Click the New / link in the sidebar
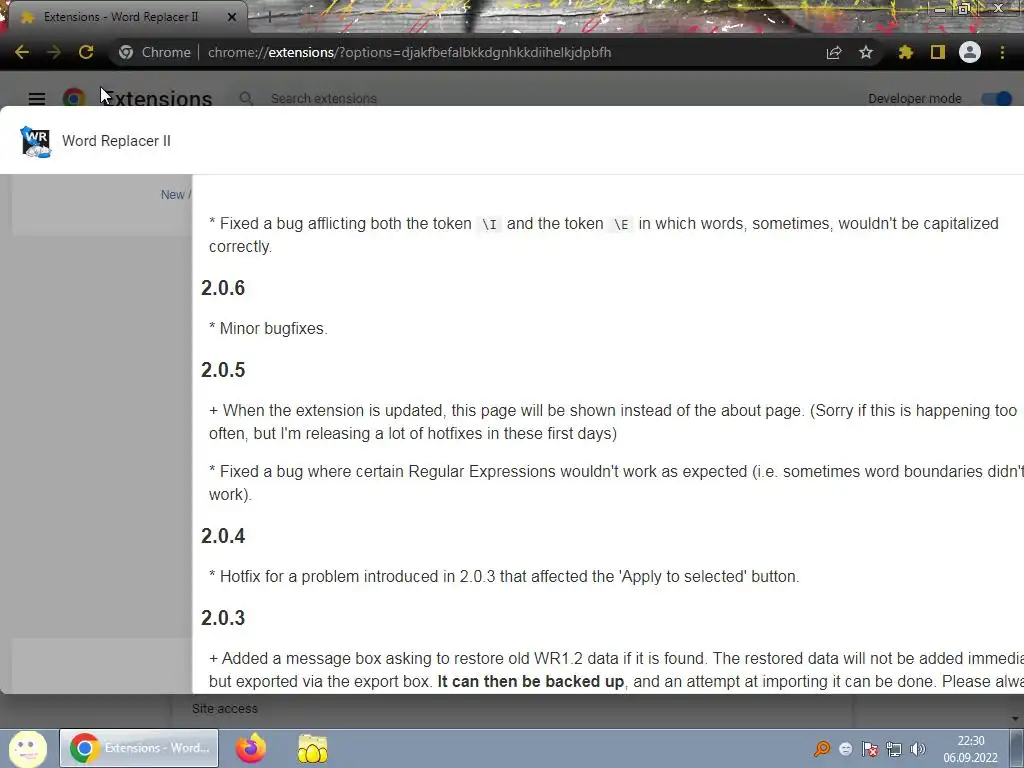The image size is (1024, 768). [x=176, y=195]
